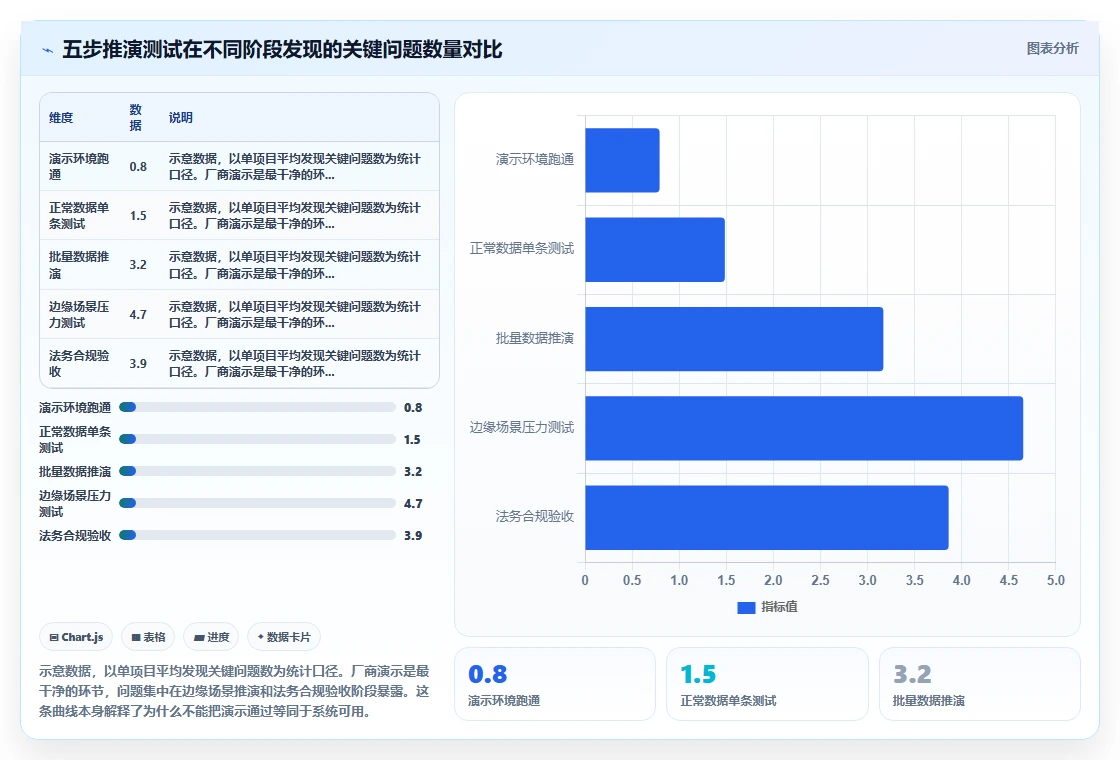1120x760 pixels.
Task: Click the description in 批量数据推演 row
Action: coord(295,265)
